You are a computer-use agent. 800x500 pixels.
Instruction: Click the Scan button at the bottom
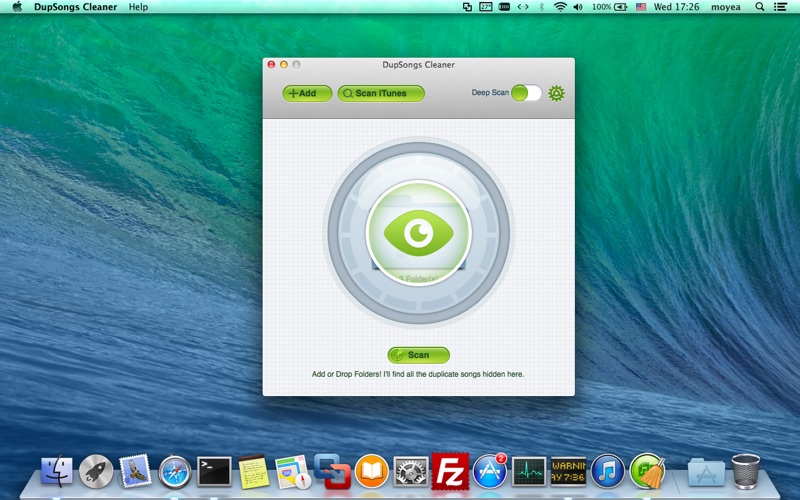pos(418,355)
